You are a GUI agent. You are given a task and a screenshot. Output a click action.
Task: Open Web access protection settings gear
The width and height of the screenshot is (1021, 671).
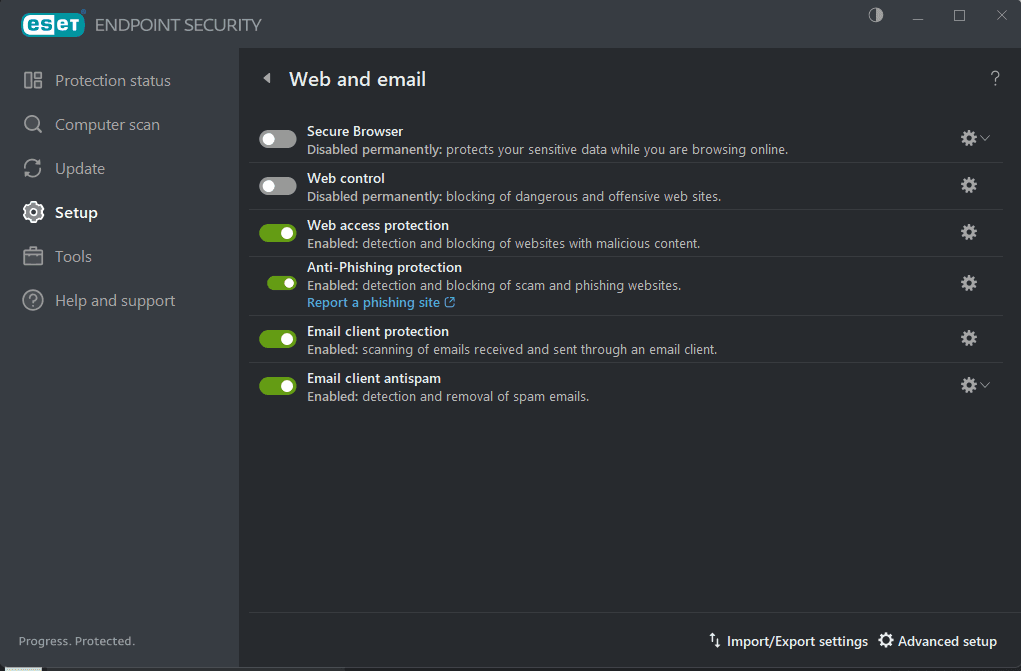[x=969, y=232]
